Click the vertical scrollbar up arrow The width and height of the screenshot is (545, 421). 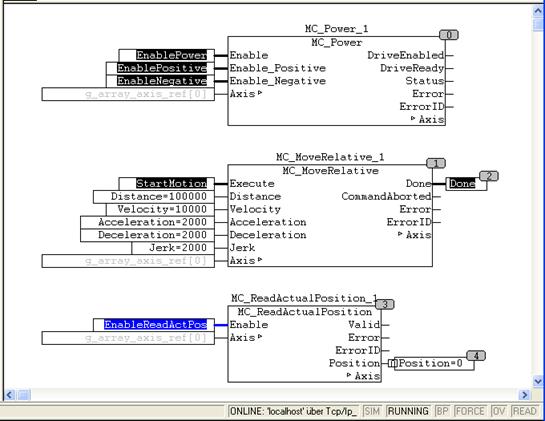[538, 11]
